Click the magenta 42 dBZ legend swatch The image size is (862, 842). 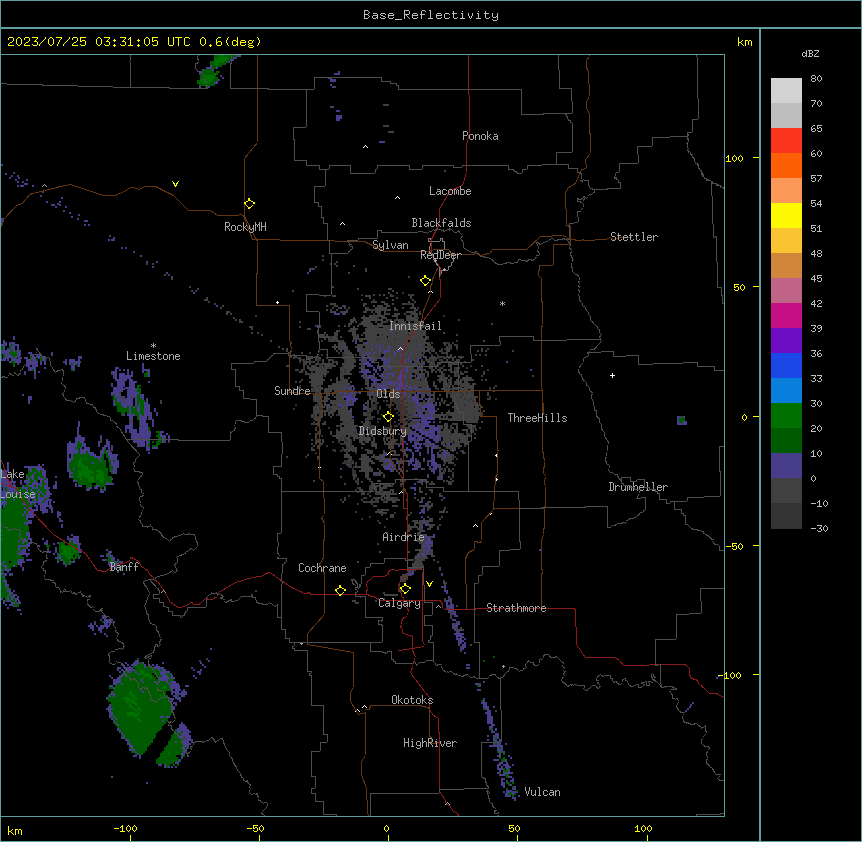pyautogui.click(x=786, y=316)
